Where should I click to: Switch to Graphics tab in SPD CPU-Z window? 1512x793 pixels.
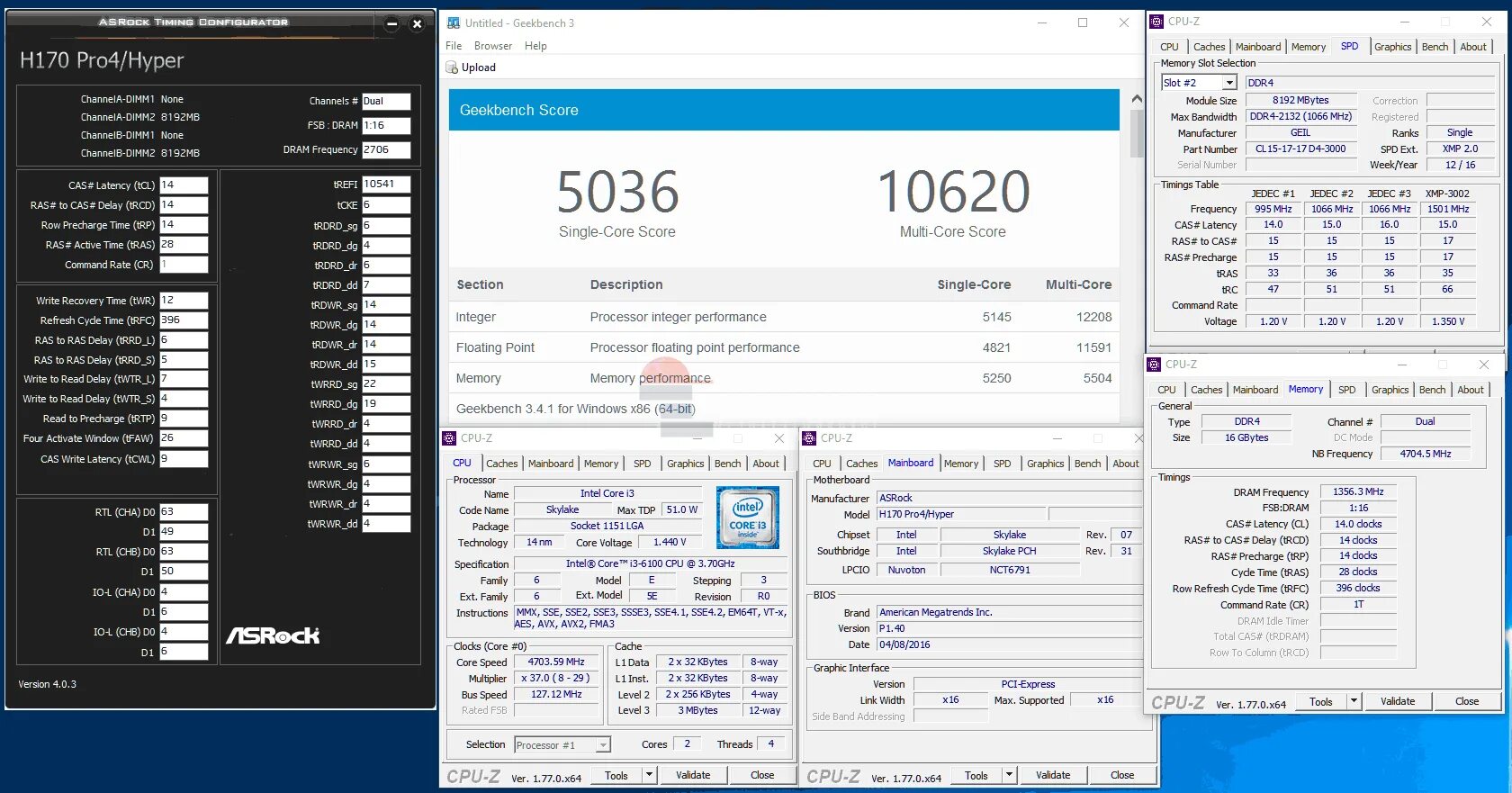[1392, 47]
